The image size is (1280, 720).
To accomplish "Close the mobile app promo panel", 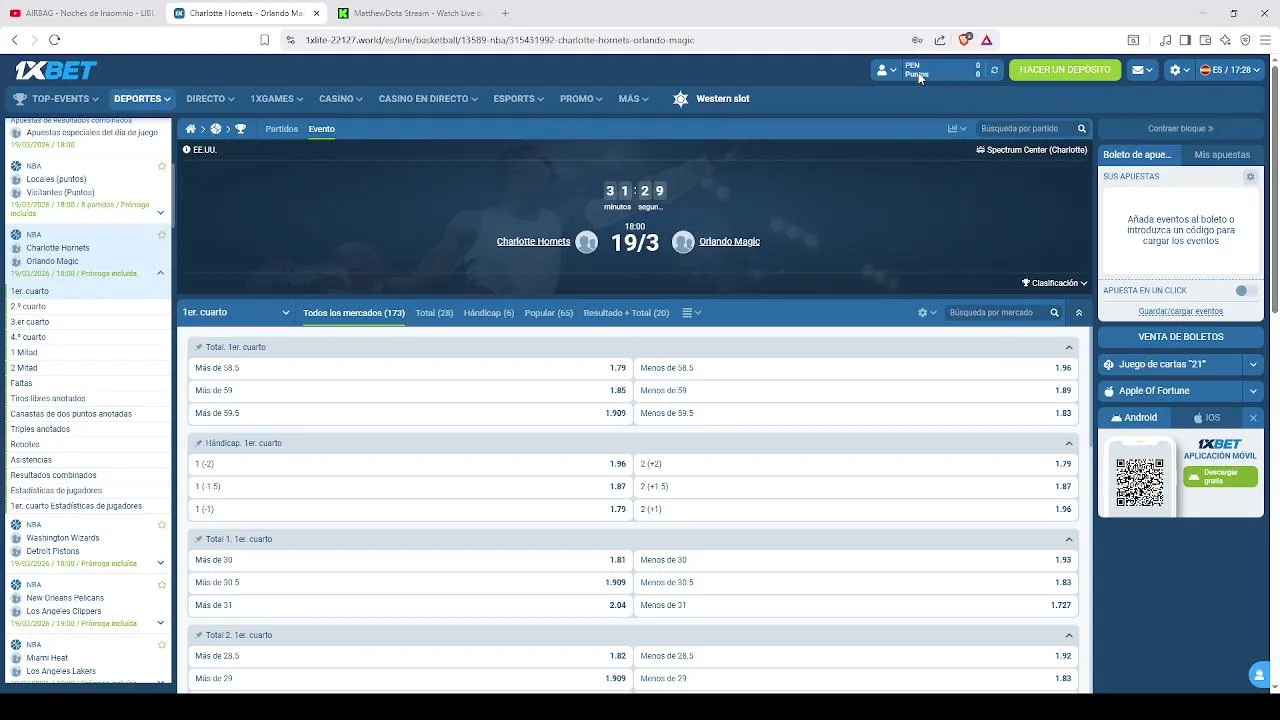I will coord(1253,418).
